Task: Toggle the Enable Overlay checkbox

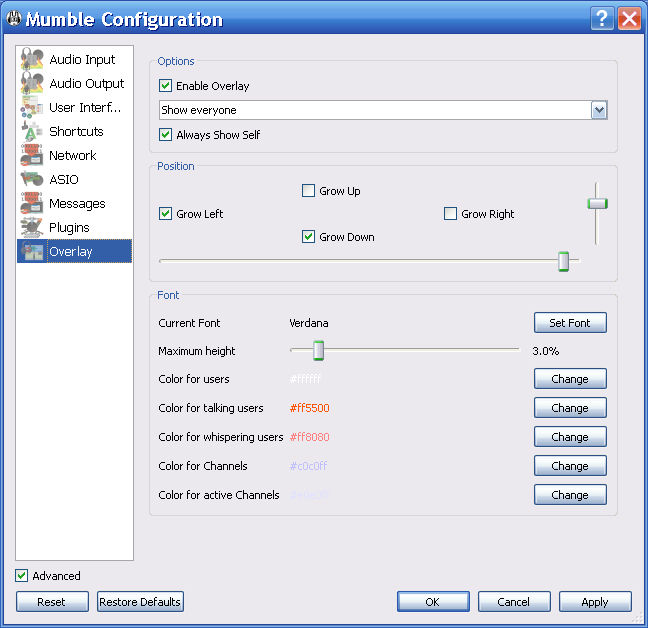Action: click(165, 86)
